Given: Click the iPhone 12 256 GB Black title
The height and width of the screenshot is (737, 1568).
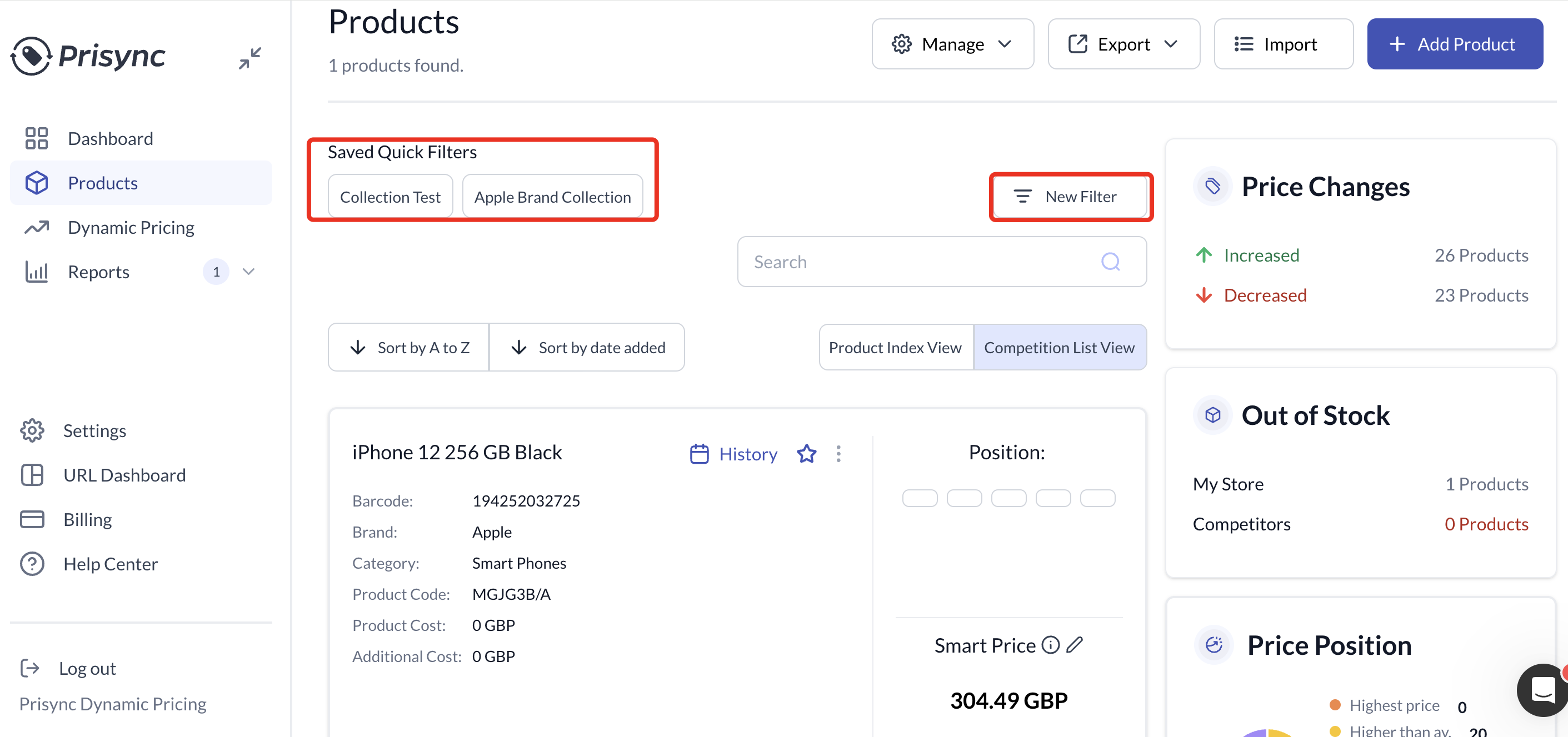Looking at the screenshot, I should [457, 452].
